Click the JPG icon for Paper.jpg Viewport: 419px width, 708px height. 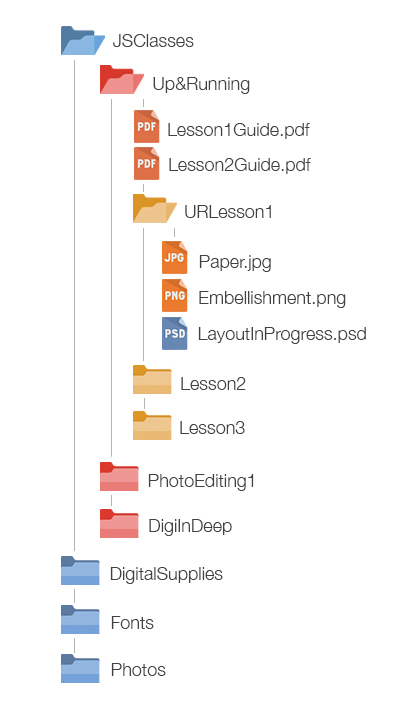pos(175,257)
